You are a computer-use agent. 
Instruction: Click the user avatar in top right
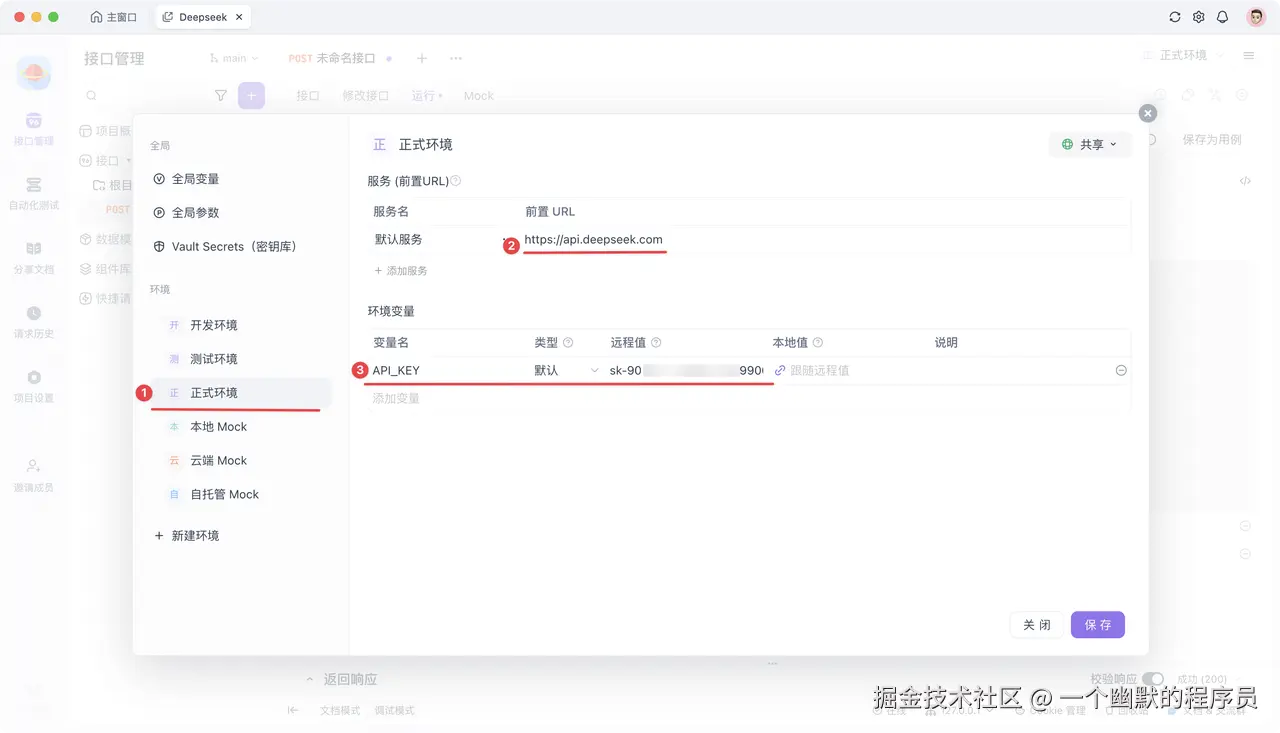point(1256,17)
